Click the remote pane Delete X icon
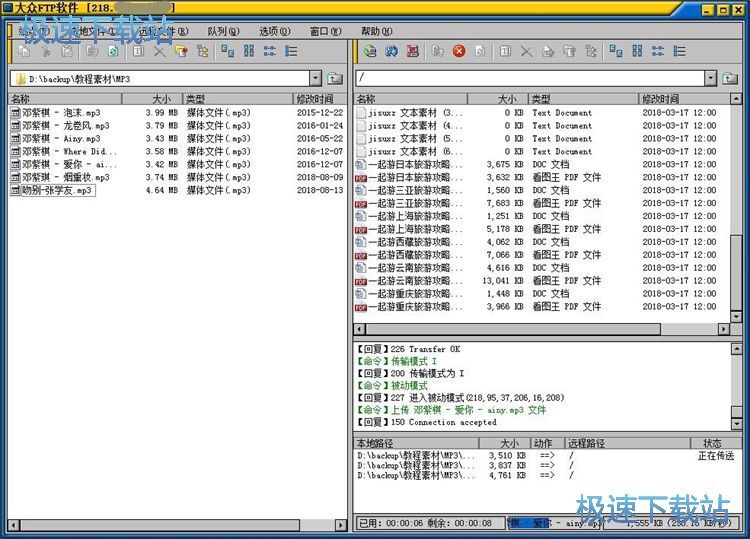Image resolution: width=750 pixels, height=539 pixels. 527,51
